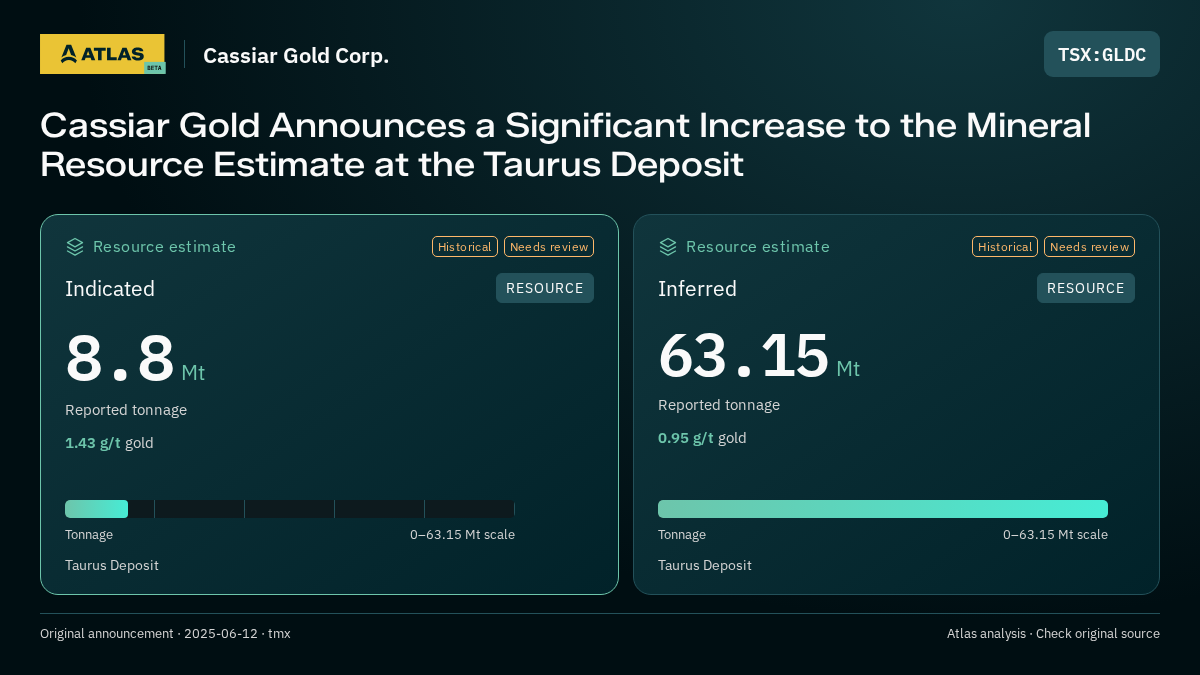The image size is (1200, 675).
Task: Click Atlas analysis check original source note
Action: [1053, 634]
